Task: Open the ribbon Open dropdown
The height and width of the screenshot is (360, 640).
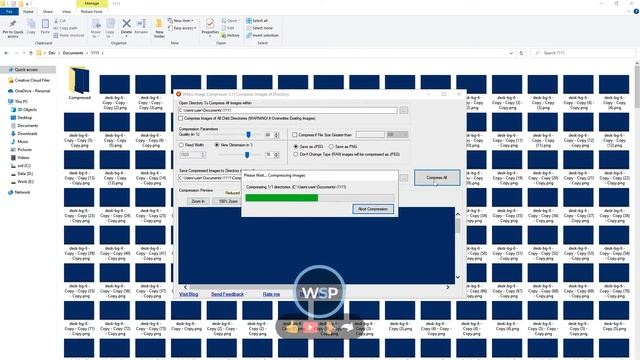Action: [231, 20]
